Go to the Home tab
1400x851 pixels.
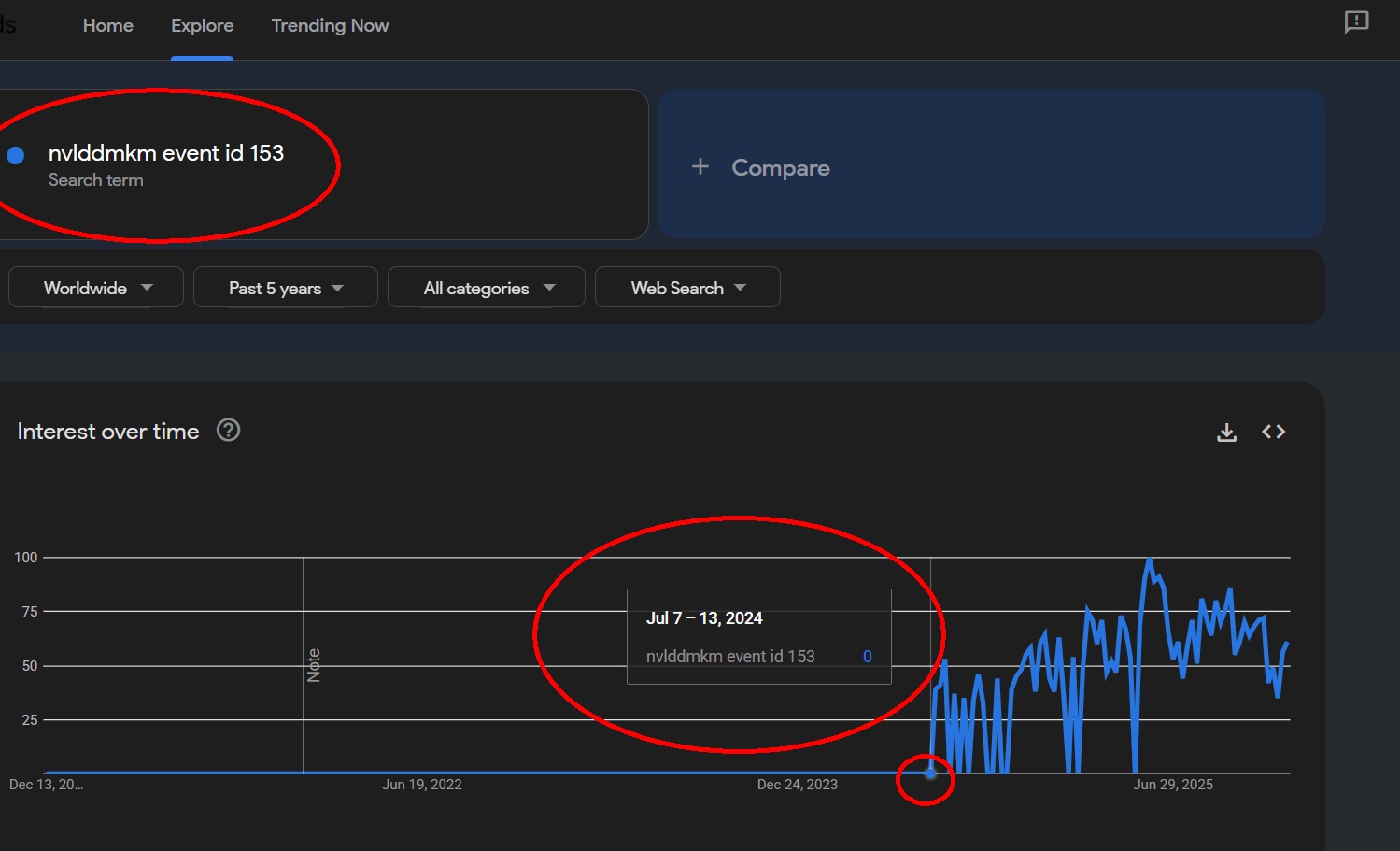pyautogui.click(x=108, y=26)
